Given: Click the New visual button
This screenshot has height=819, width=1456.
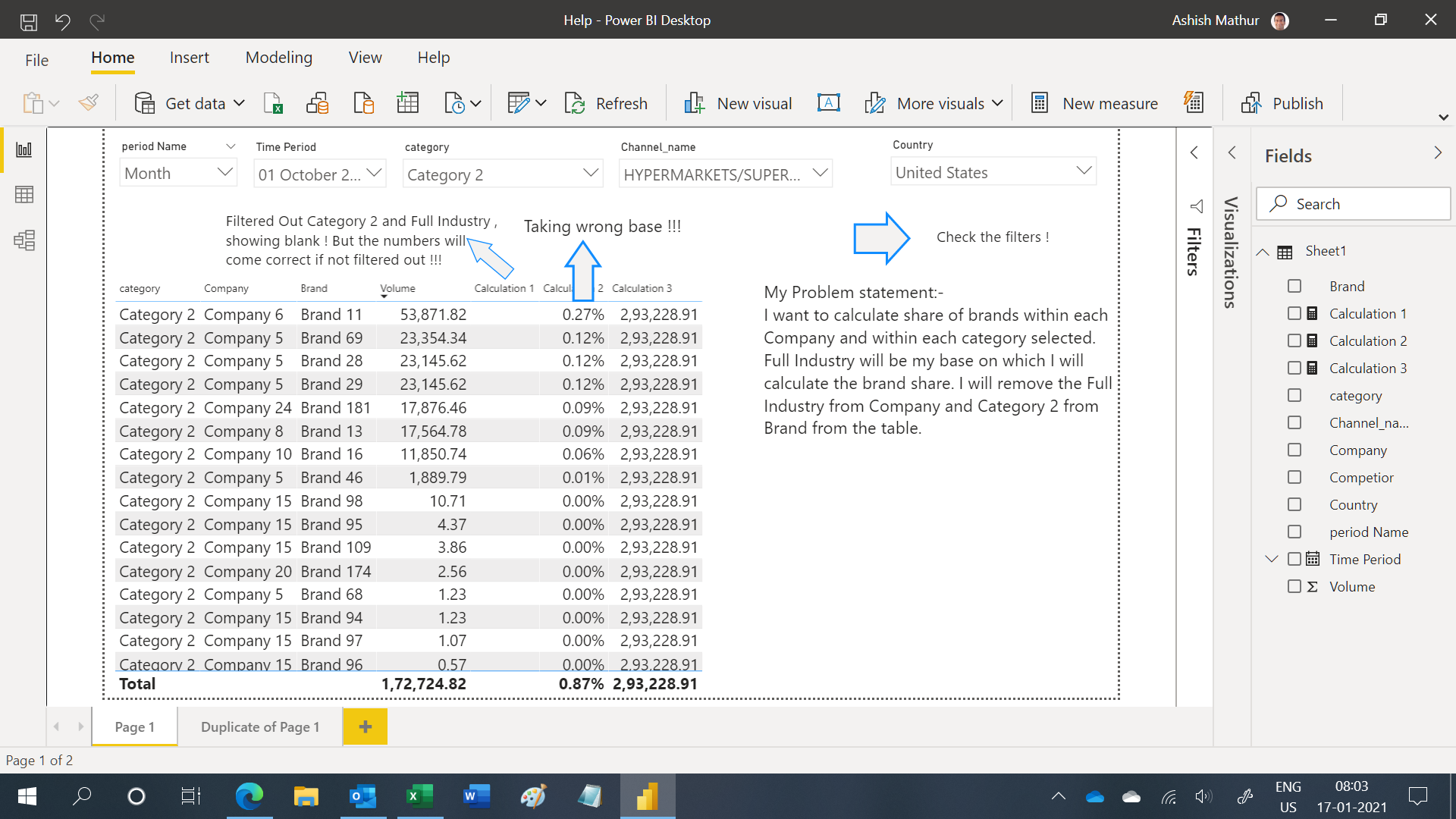Looking at the screenshot, I should coord(738,103).
